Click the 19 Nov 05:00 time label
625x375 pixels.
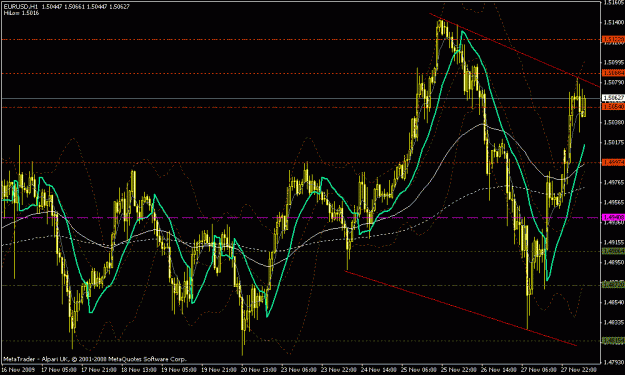(x=179, y=369)
